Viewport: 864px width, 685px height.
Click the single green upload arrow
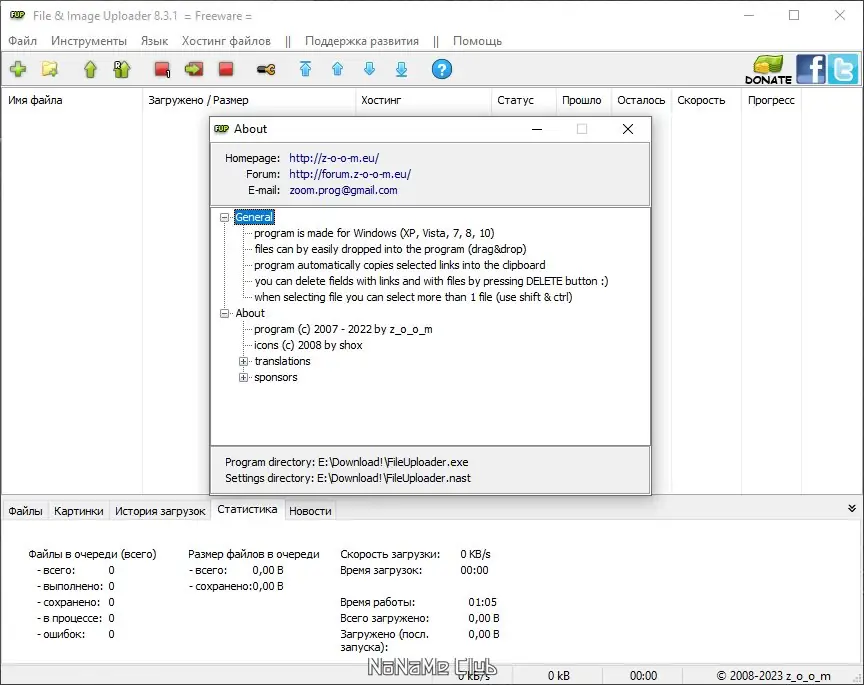90,69
